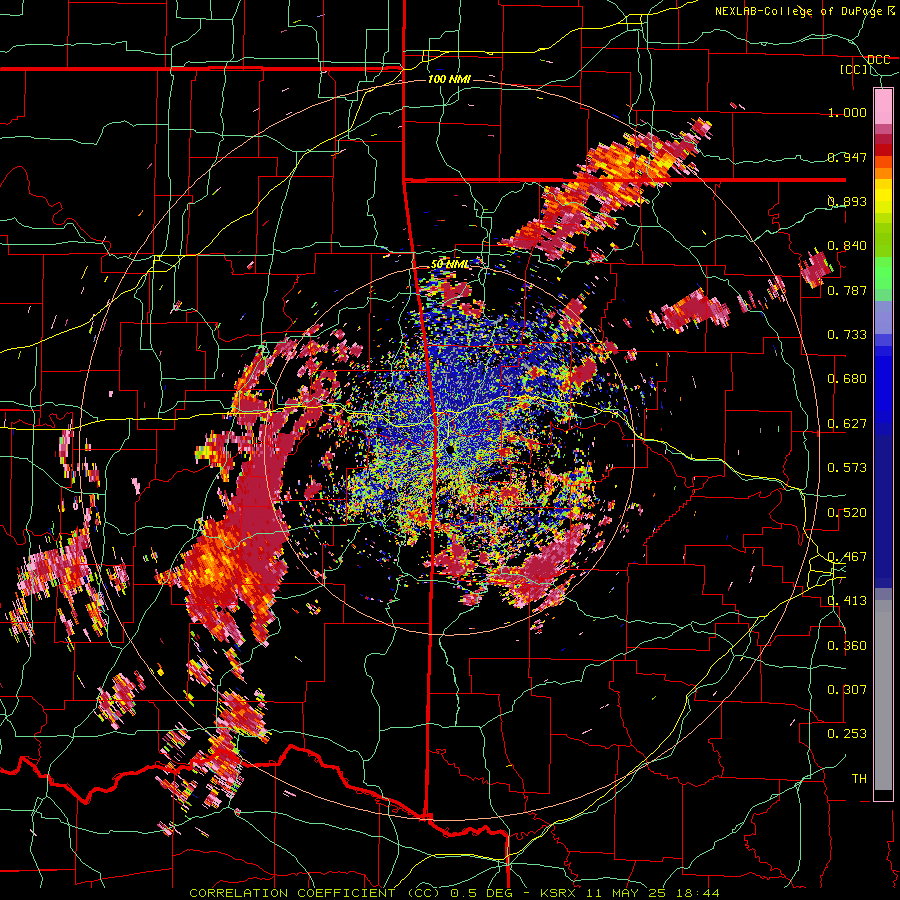Click the 0.520 legend value
Image resolution: width=900 pixels, height=900 pixels.
click(x=847, y=513)
